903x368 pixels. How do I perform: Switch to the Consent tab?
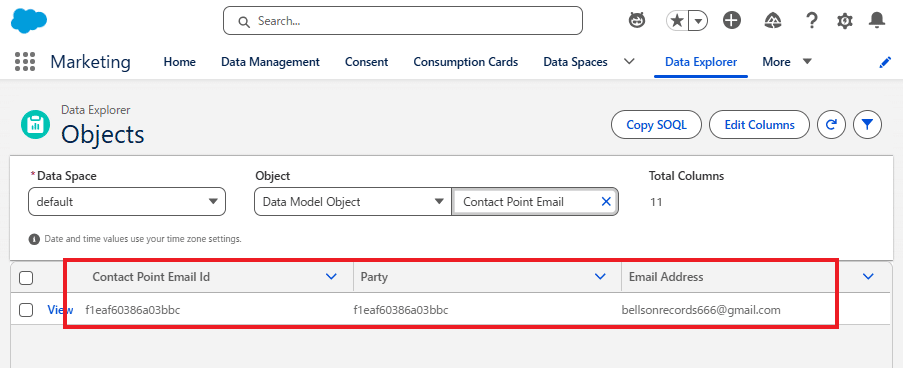(x=366, y=62)
